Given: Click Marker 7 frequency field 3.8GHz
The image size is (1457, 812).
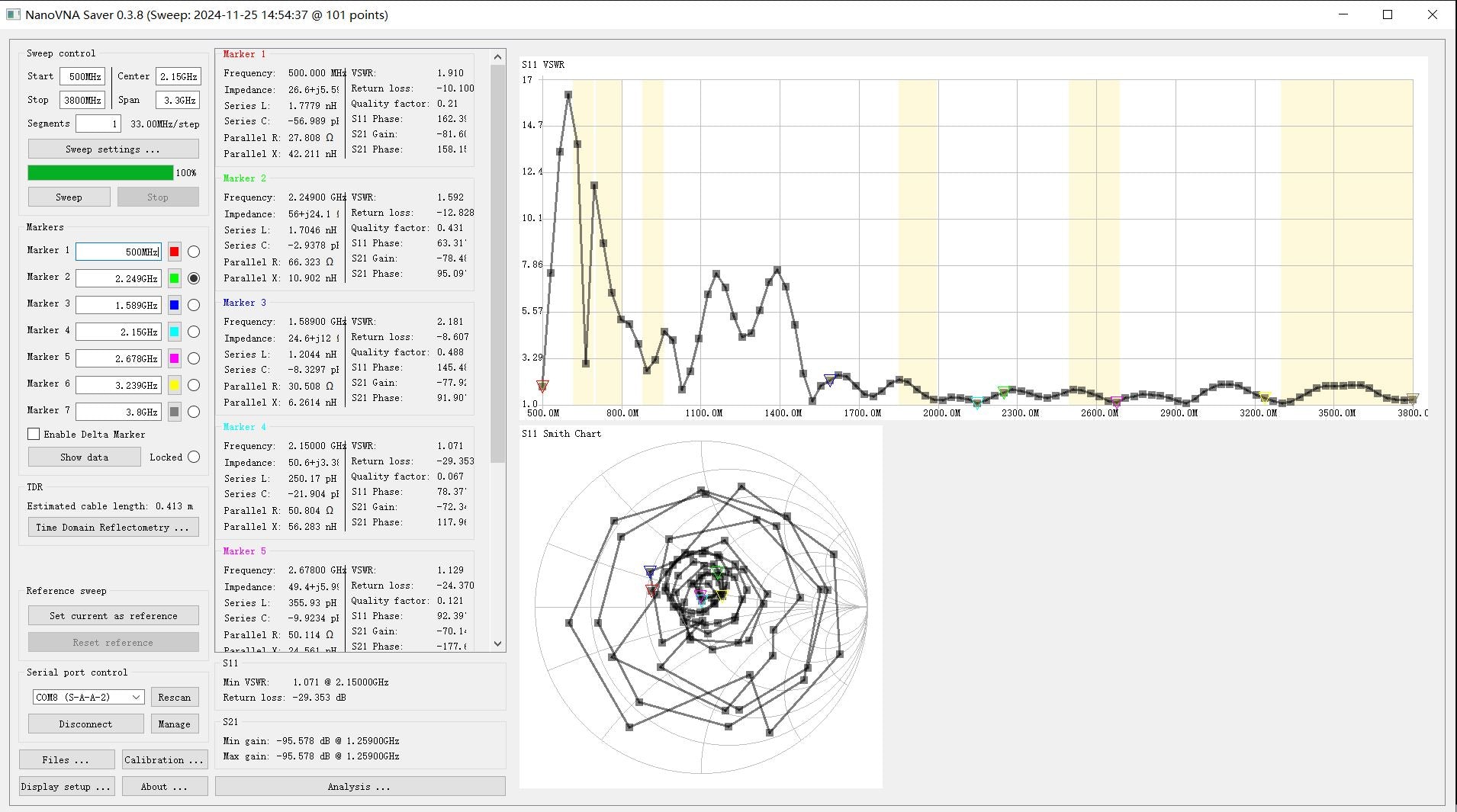Looking at the screenshot, I should coord(118,412).
